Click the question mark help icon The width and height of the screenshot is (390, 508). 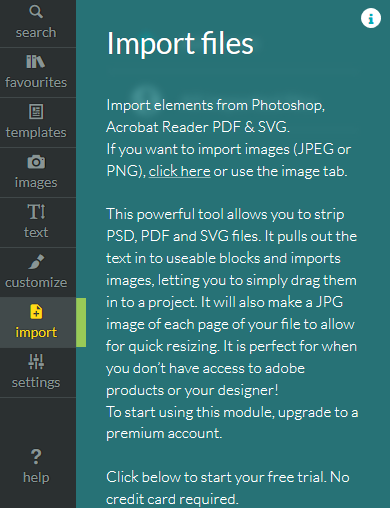36,457
